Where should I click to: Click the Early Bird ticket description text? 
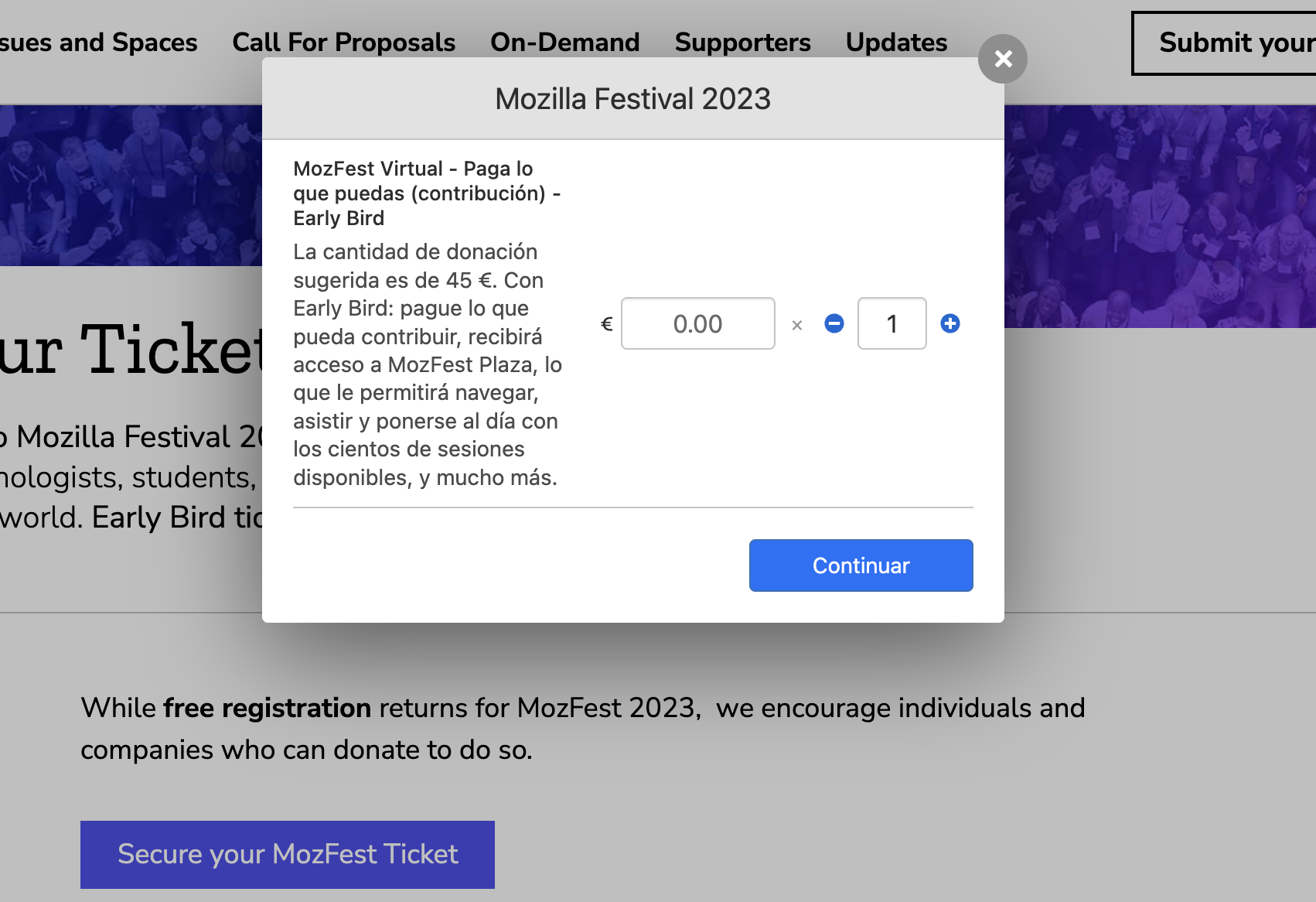click(x=426, y=364)
